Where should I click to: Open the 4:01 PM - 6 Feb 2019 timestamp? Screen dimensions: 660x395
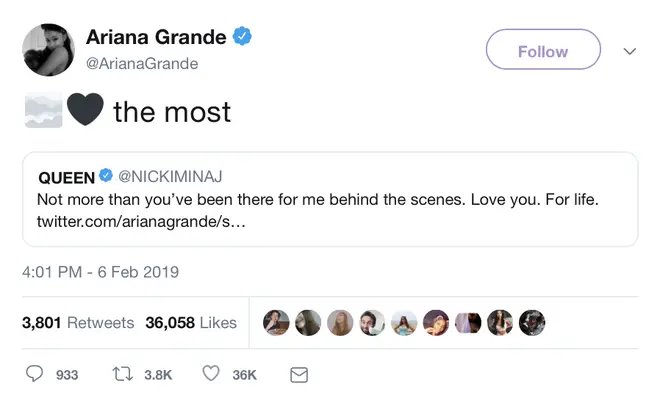[100, 272]
